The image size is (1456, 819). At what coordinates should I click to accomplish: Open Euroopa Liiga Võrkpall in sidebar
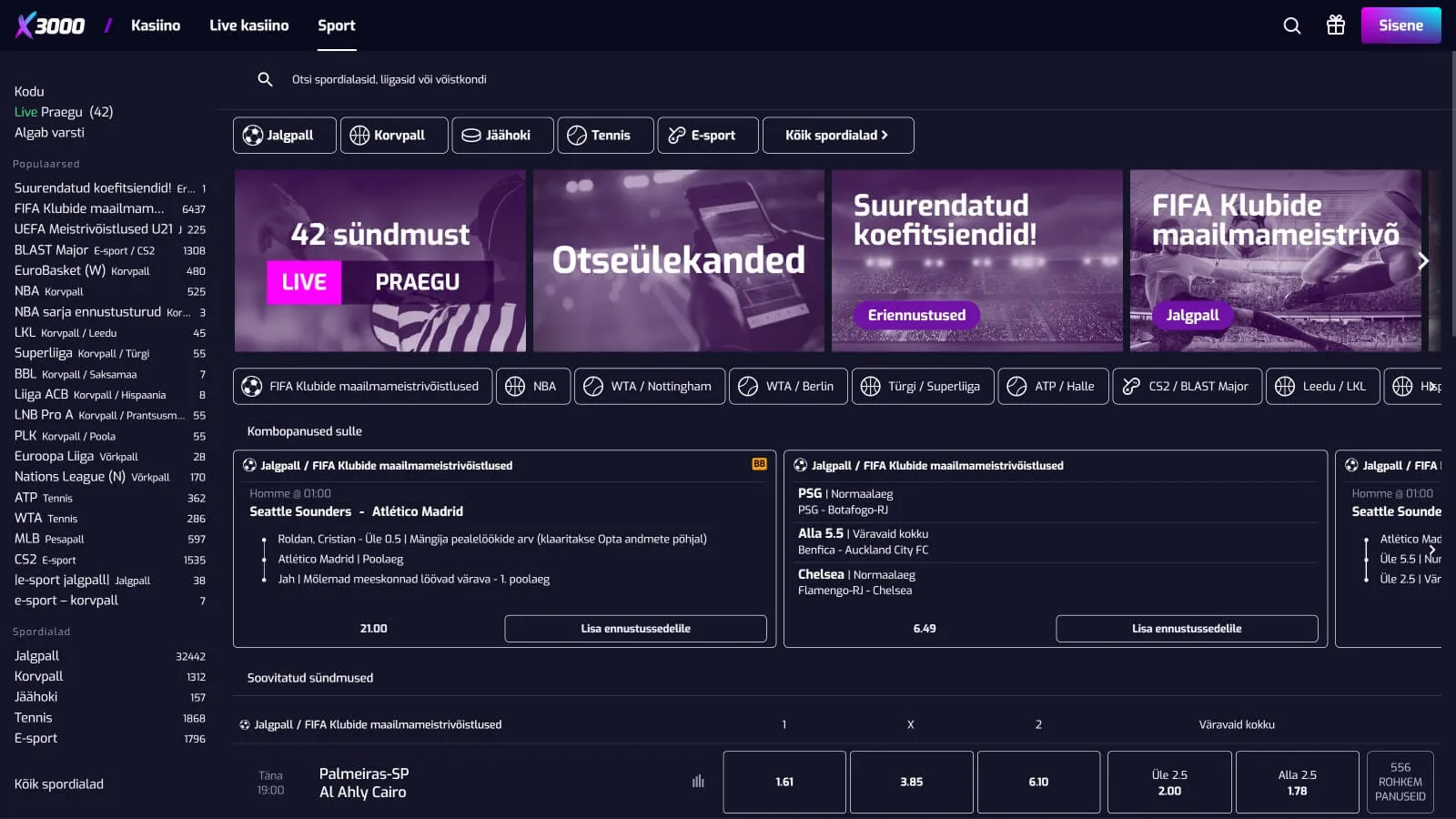click(x=110, y=456)
